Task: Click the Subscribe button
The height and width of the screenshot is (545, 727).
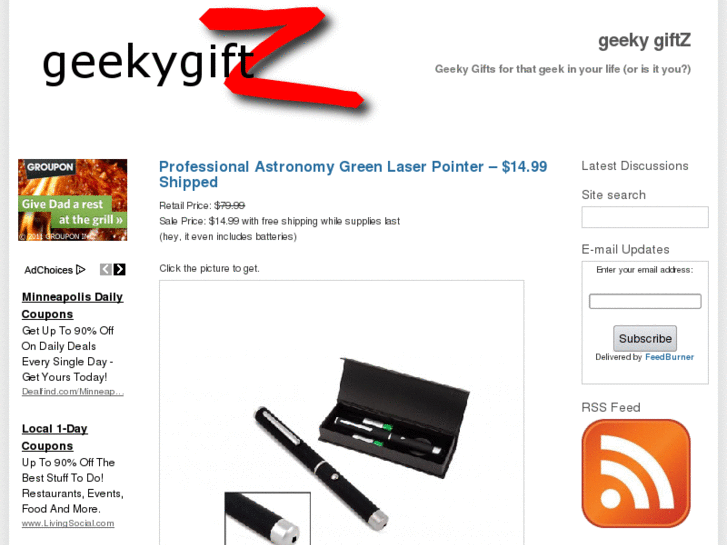Action: point(645,339)
